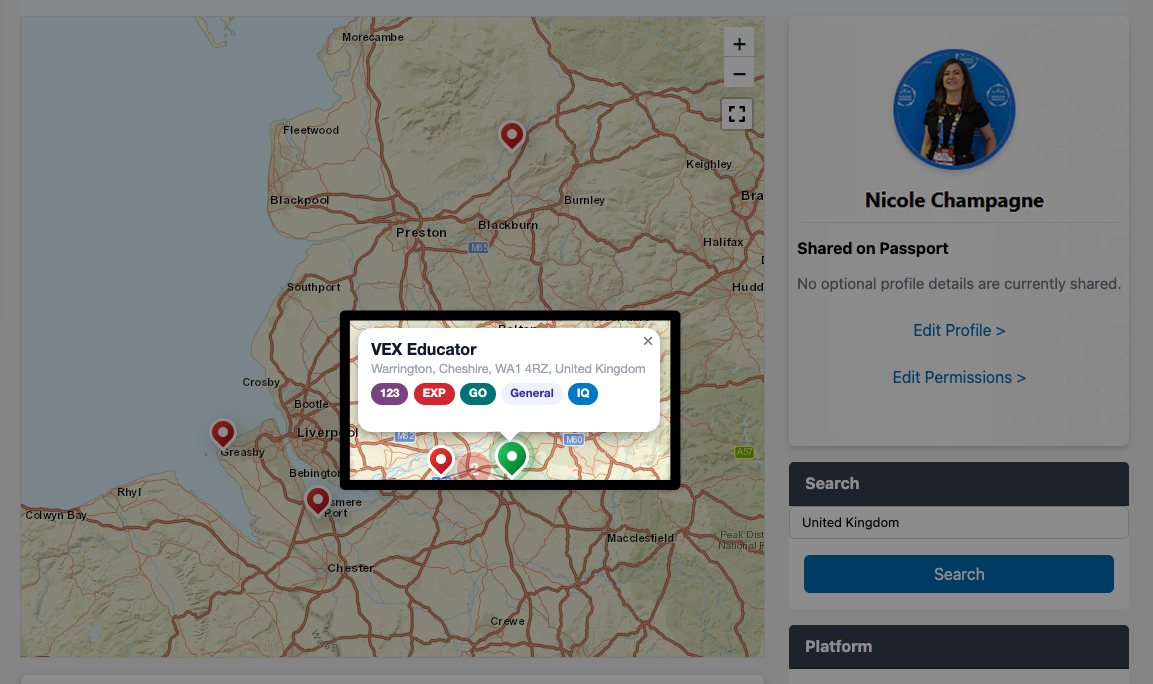Click the M65 road shield near Blackburn
This screenshot has height=684, width=1153.
(x=479, y=248)
